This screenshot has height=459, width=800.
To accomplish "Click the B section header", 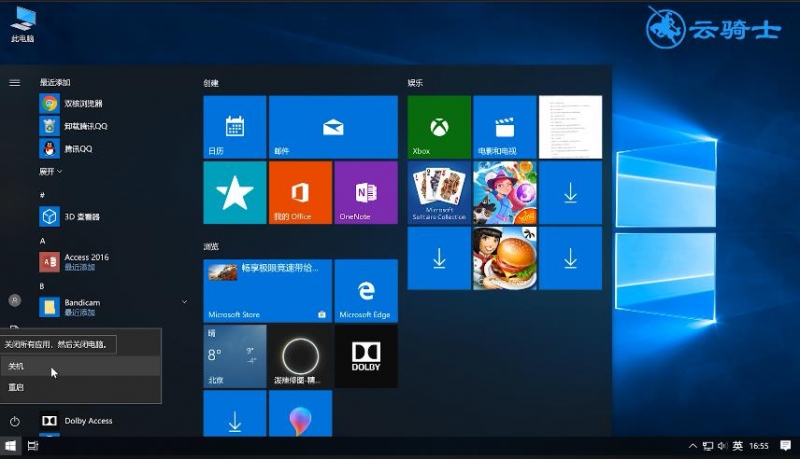I will coord(42,286).
